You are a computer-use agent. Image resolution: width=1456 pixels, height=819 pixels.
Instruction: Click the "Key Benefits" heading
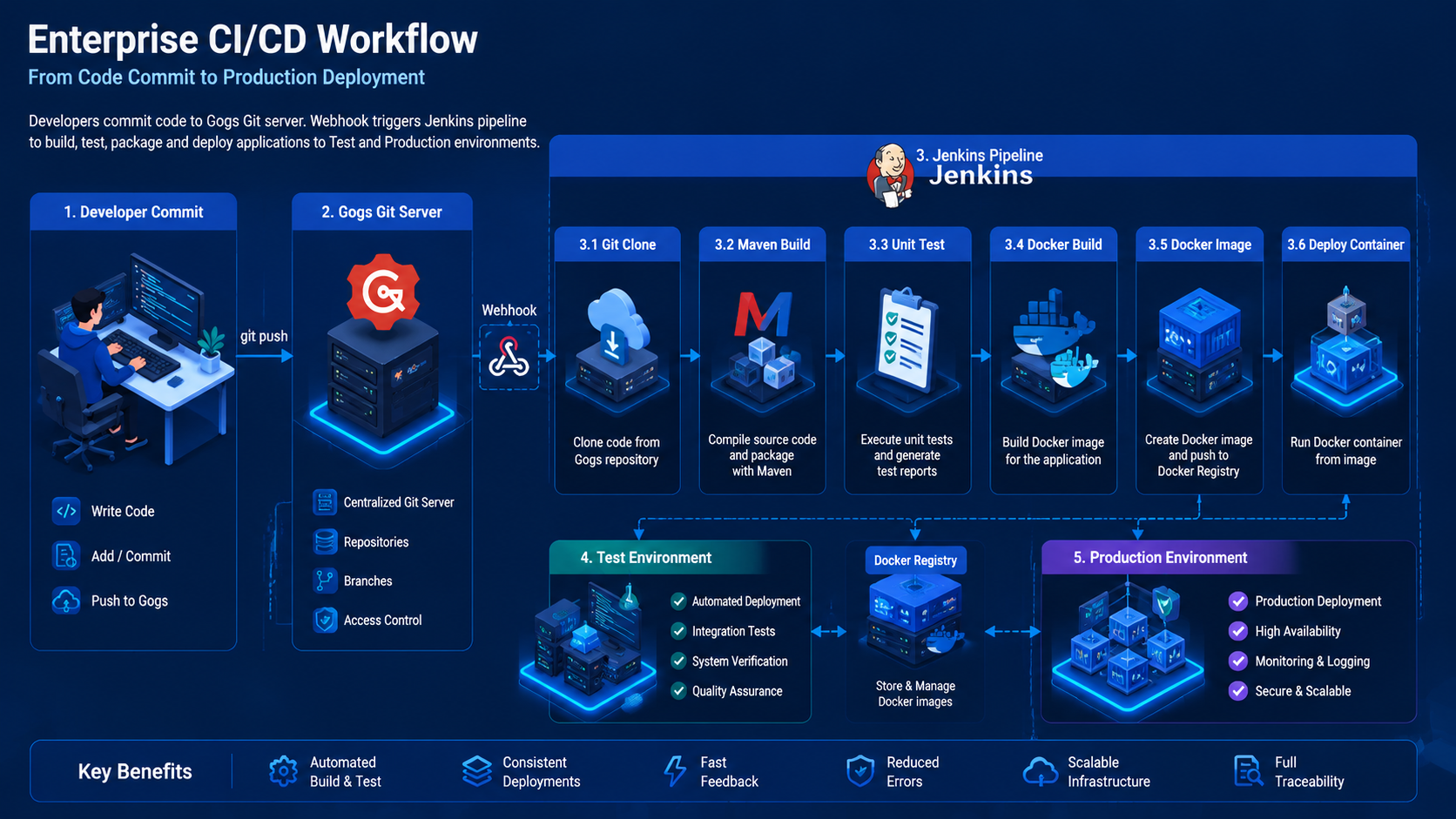[135, 771]
